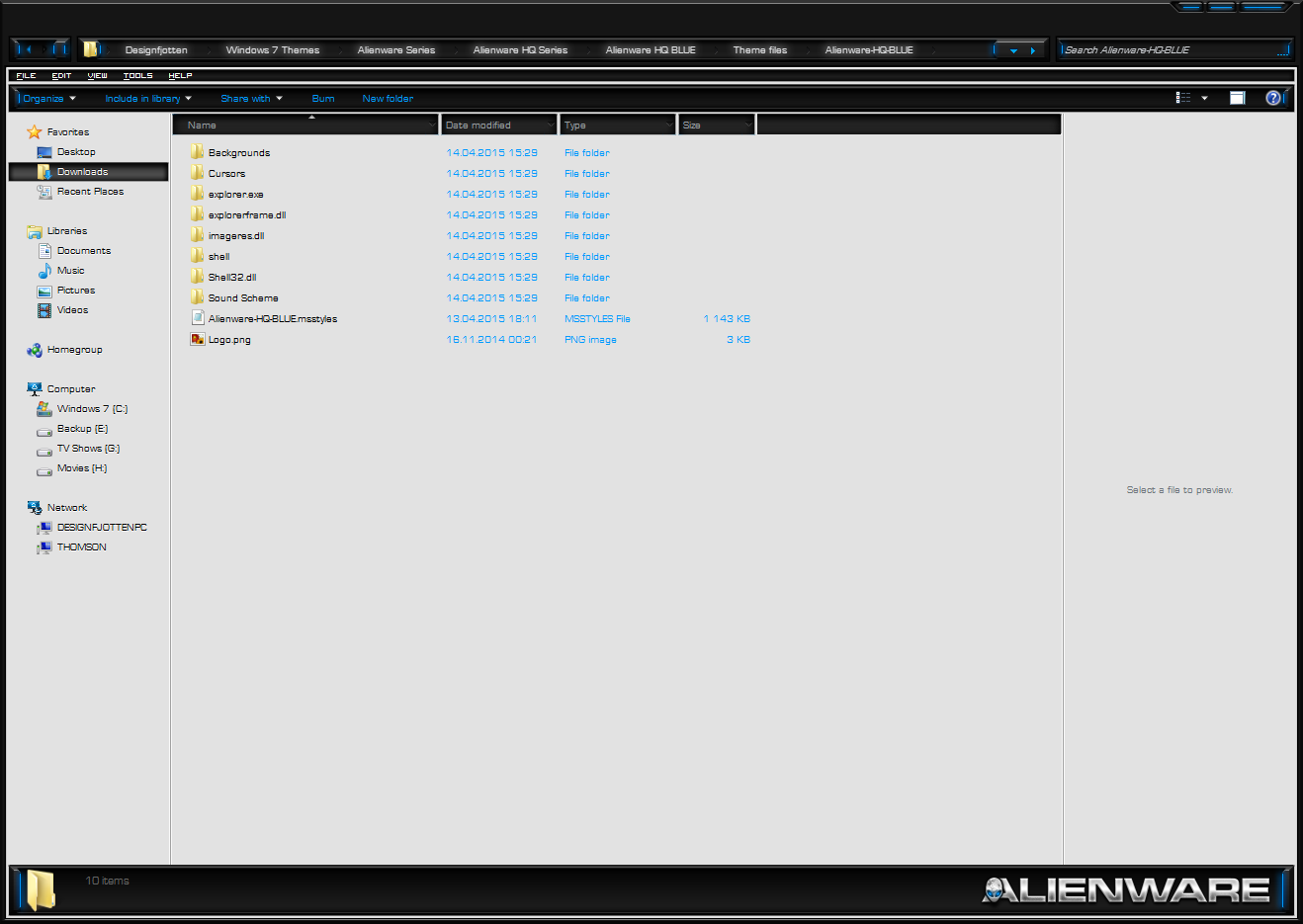
Task: Click the TV Shows (G:) drive icon
Action: click(x=44, y=451)
